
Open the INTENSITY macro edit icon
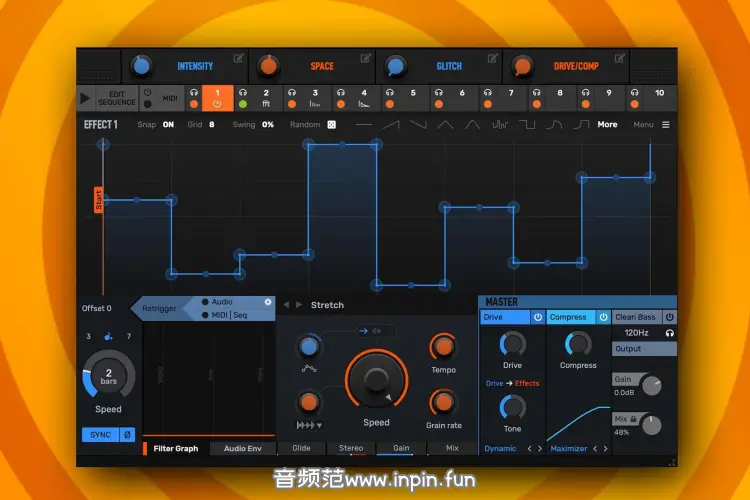(238, 58)
